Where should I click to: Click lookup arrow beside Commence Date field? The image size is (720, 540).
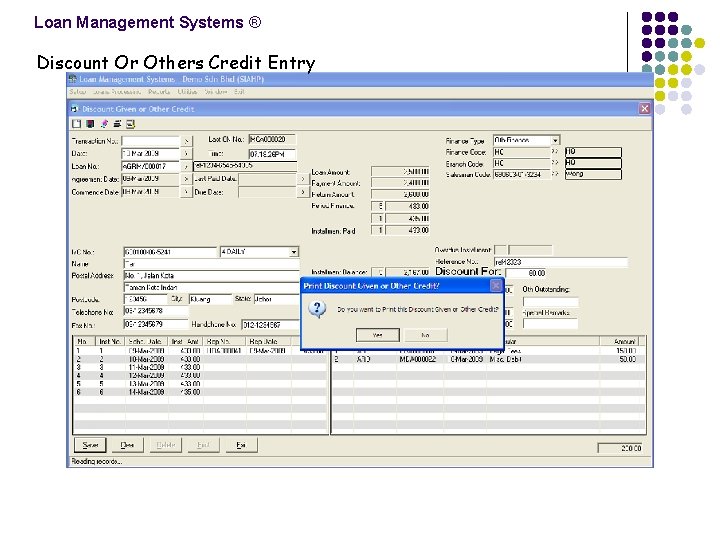(x=186, y=192)
